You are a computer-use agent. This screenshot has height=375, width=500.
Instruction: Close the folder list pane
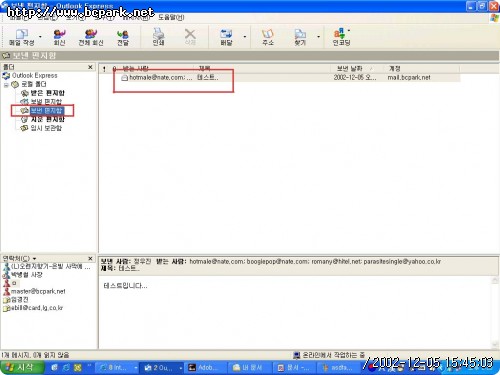pyautogui.click(x=90, y=67)
